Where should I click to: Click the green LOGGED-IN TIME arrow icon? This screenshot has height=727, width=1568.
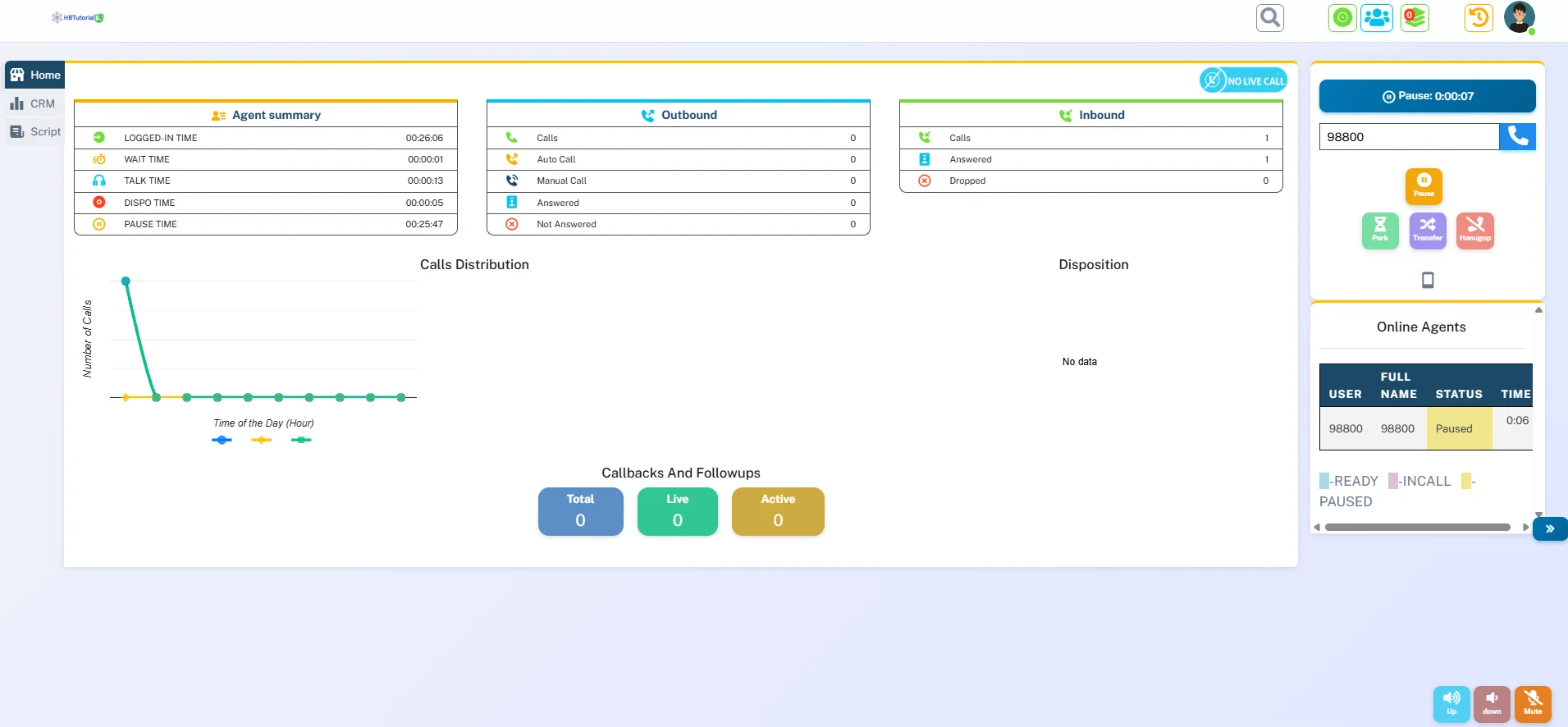[99, 138]
